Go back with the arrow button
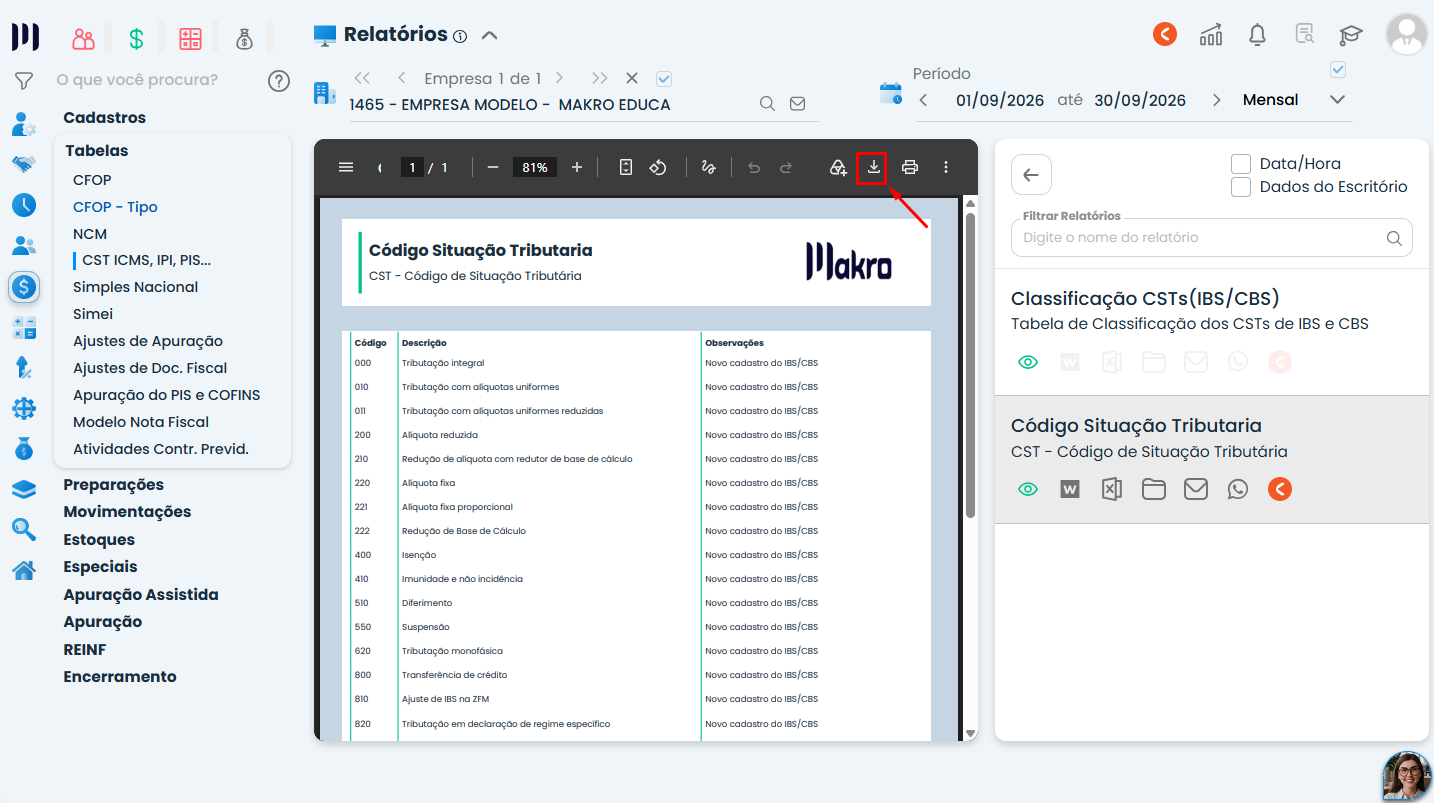Screen dimensions: 1434x803 pyautogui.click(x=1031, y=175)
